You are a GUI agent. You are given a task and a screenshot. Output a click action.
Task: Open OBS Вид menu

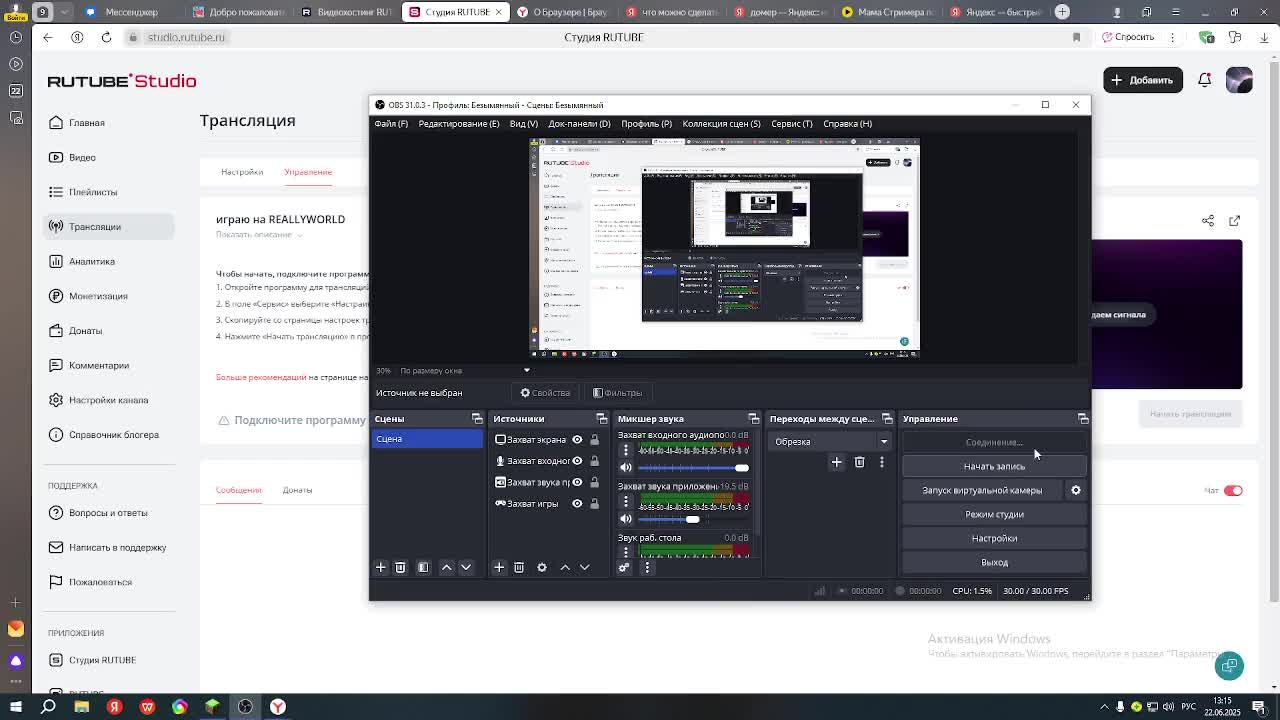point(524,124)
